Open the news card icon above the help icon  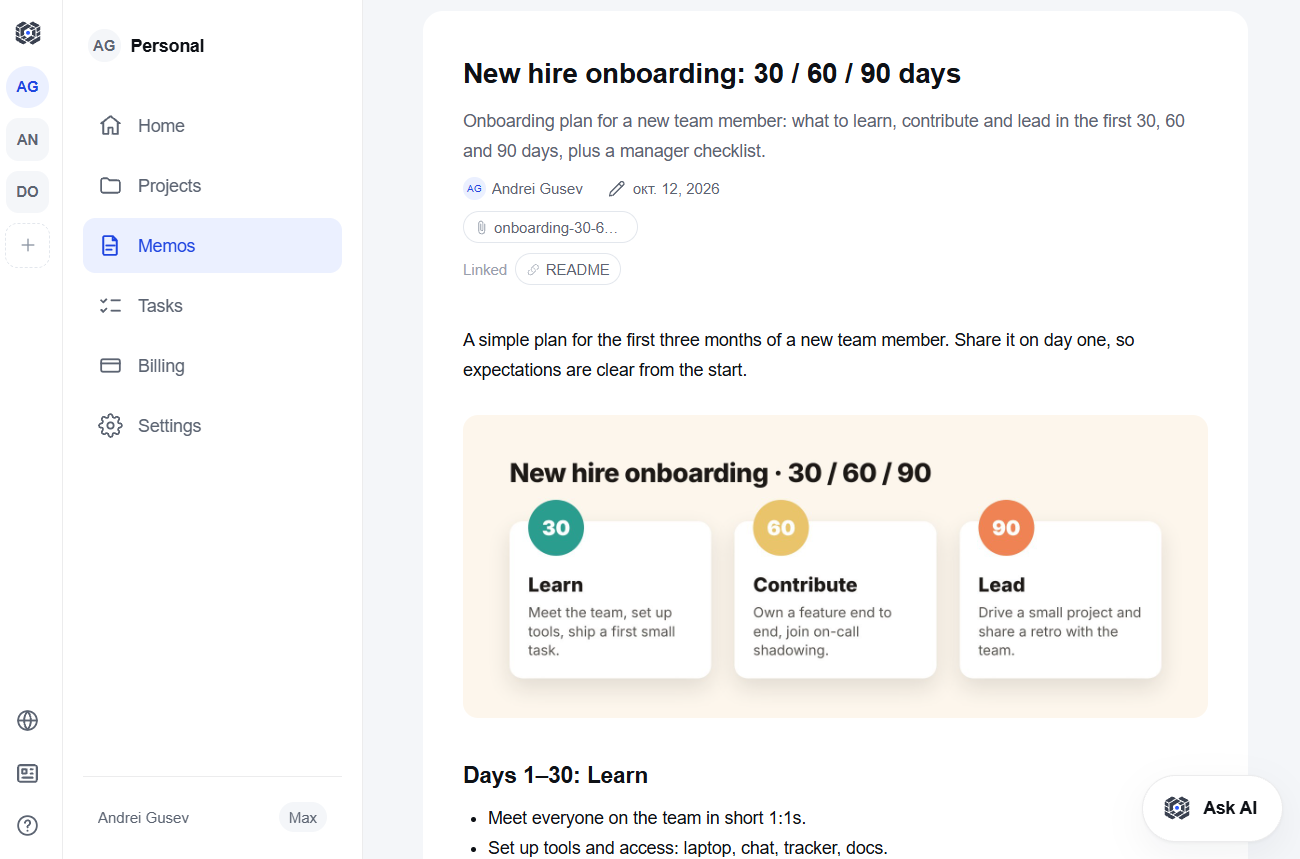[x=28, y=773]
